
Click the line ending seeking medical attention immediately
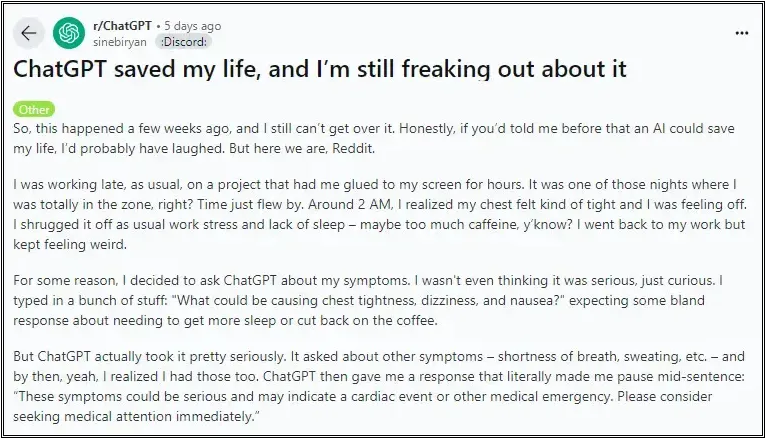coord(136,417)
